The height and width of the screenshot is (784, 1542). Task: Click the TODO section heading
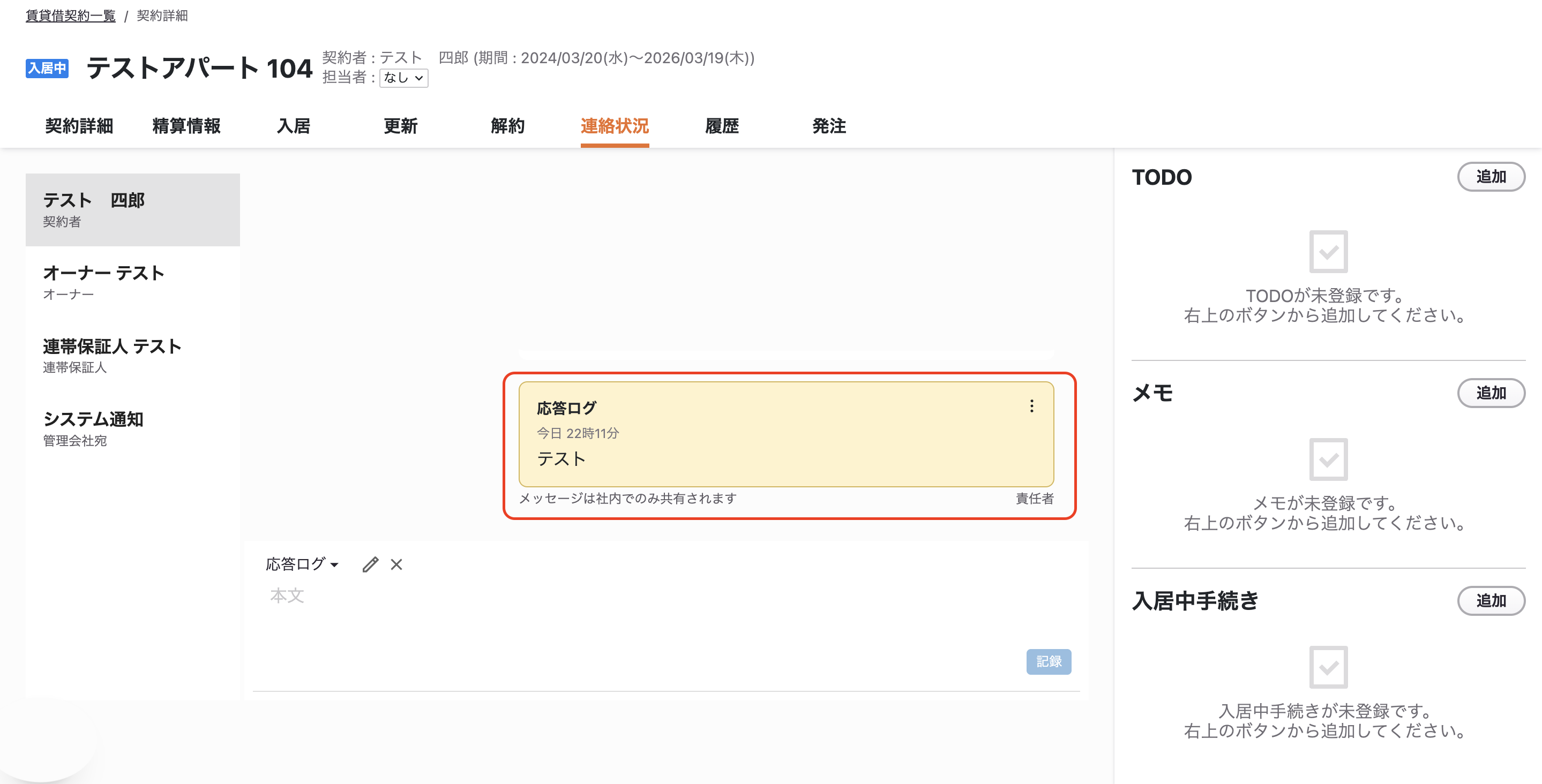tap(1162, 177)
